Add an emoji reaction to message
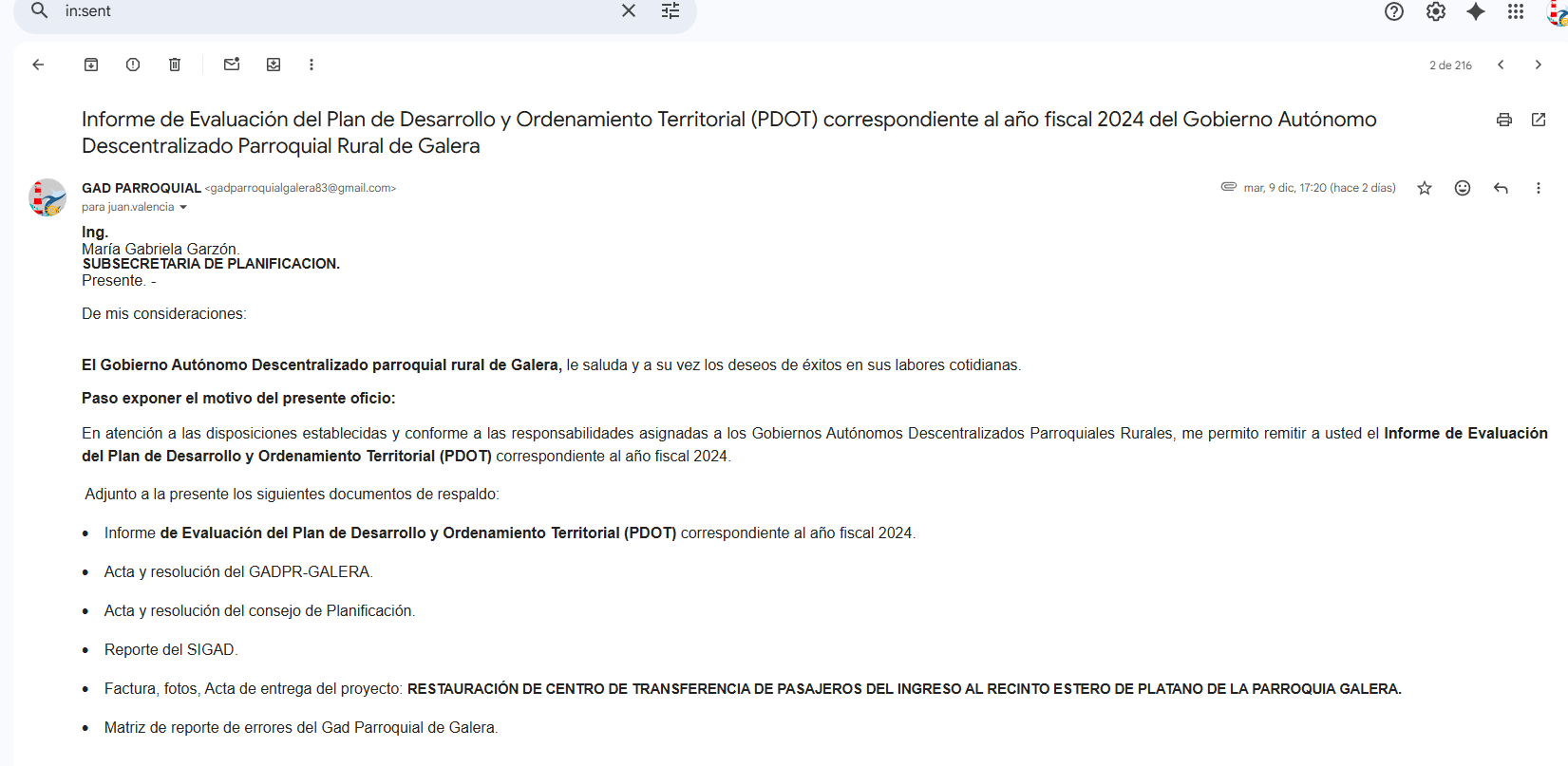This screenshot has width=1568, height=766. click(1463, 188)
